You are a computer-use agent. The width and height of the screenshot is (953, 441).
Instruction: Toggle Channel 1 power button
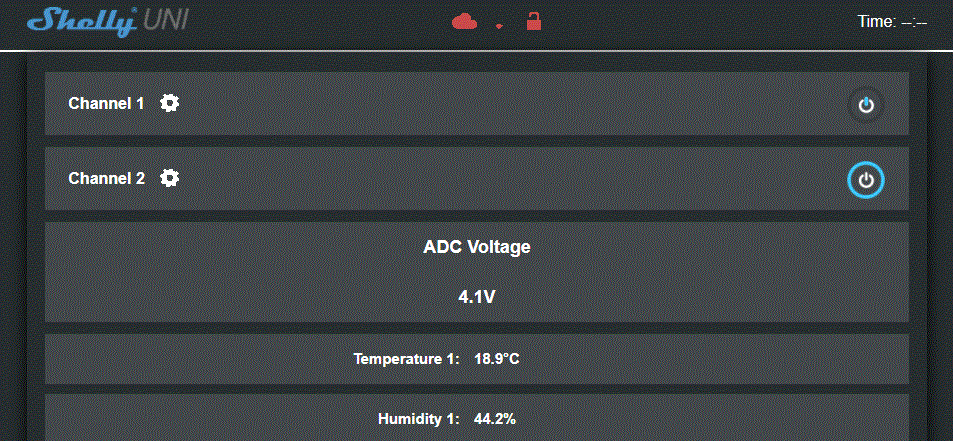tap(866, 104)
